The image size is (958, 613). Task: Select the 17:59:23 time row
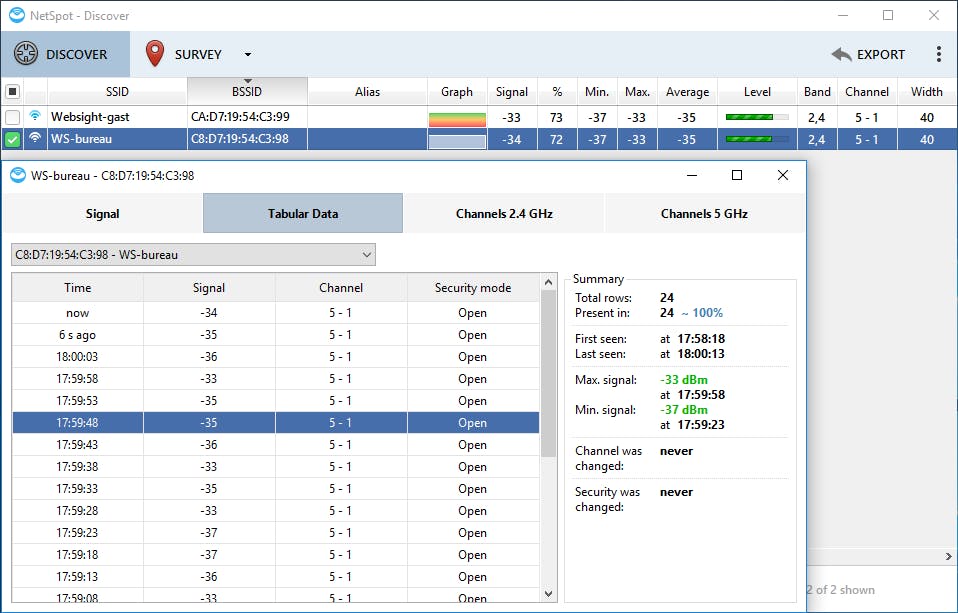tap(276, 532)
